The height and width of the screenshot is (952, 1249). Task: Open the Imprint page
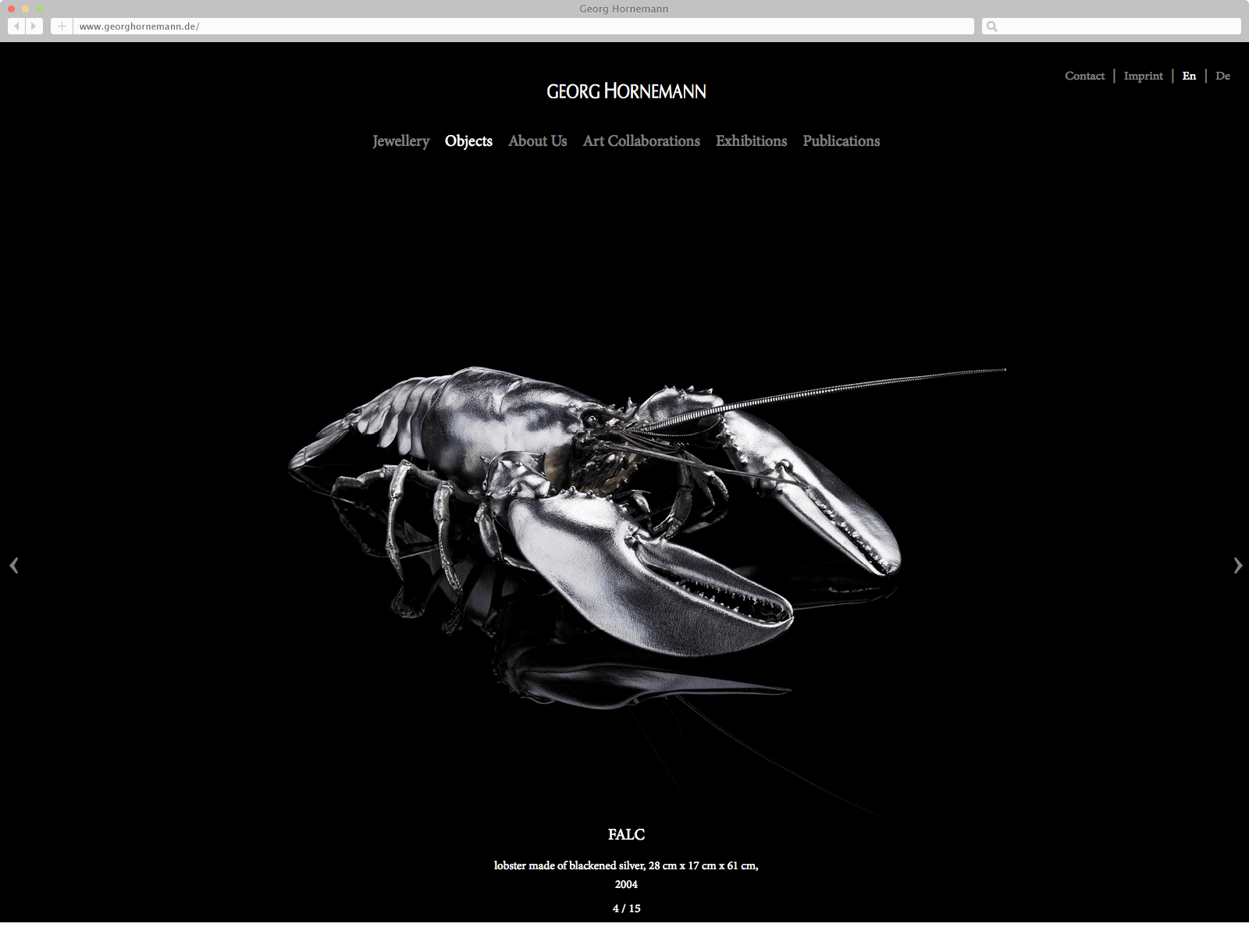(x=1143, y=76)
